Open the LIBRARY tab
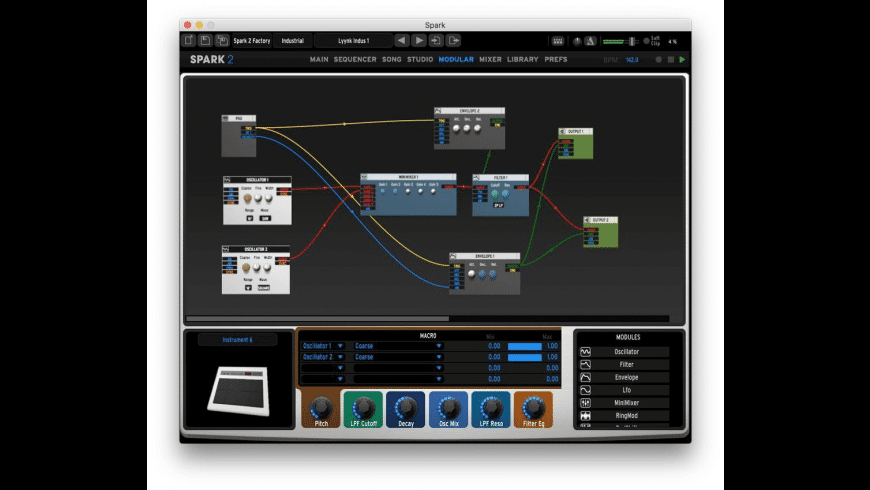Image resolution: width=870 pixels, height=490 pixels. 523,59
